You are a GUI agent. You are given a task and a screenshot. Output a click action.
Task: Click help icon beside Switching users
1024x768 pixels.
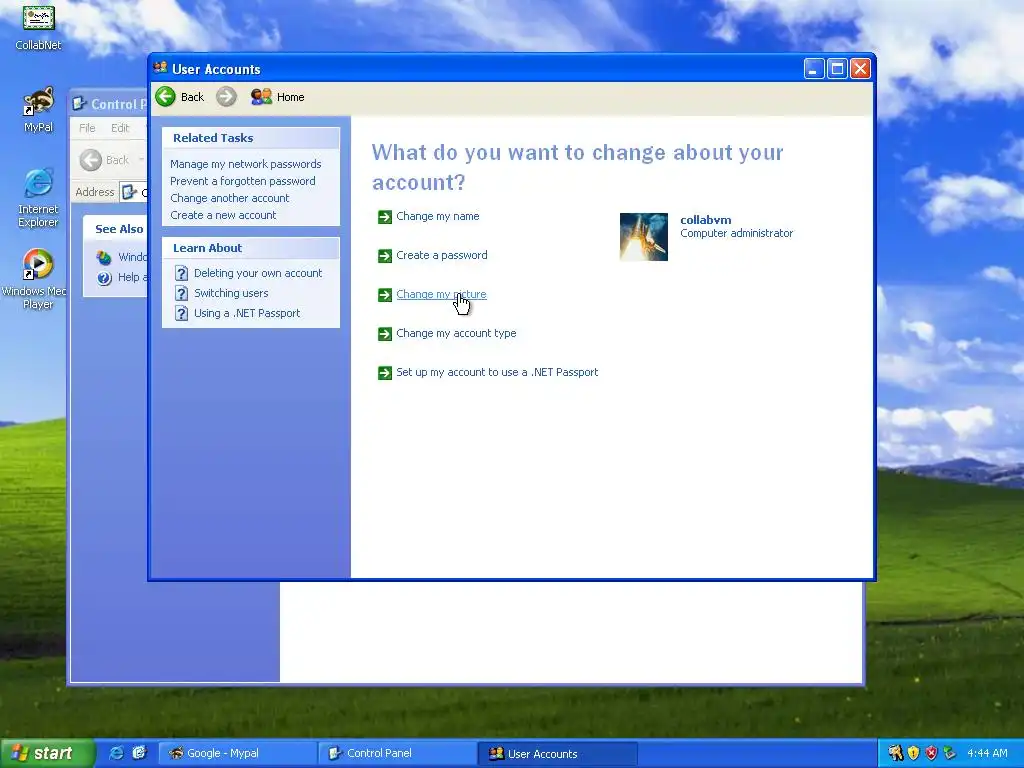tap(182, 293)
